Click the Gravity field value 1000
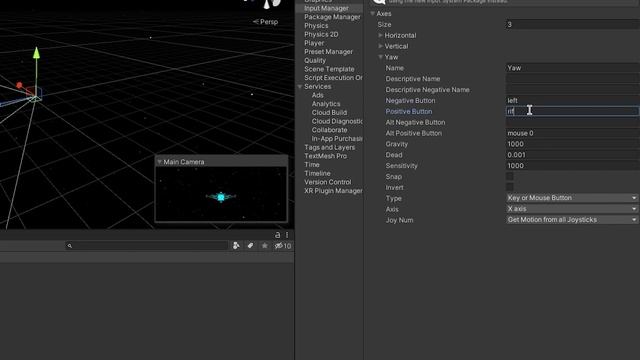Viewport: 640px width, 360px height. pyautogui.click(x=573, y=144)
